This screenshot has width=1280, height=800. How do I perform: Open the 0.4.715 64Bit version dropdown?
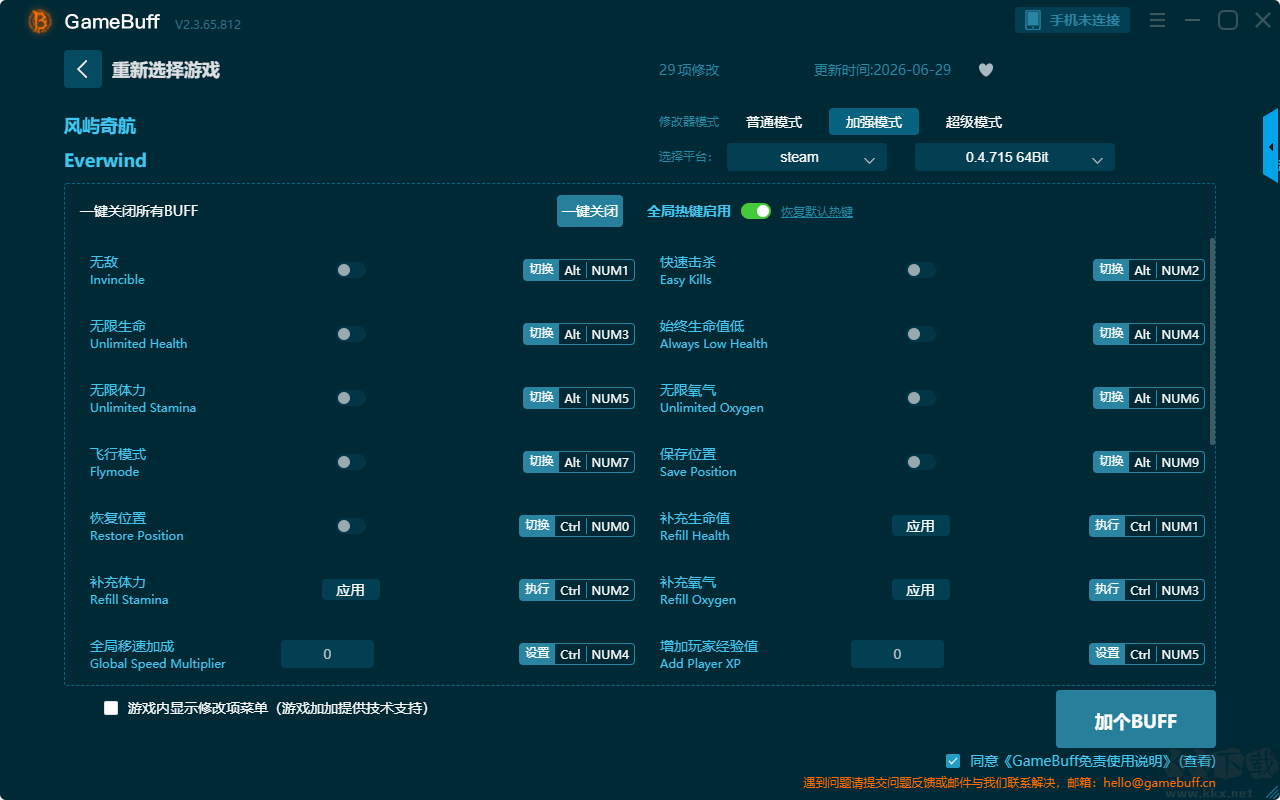coord(1015,157)
